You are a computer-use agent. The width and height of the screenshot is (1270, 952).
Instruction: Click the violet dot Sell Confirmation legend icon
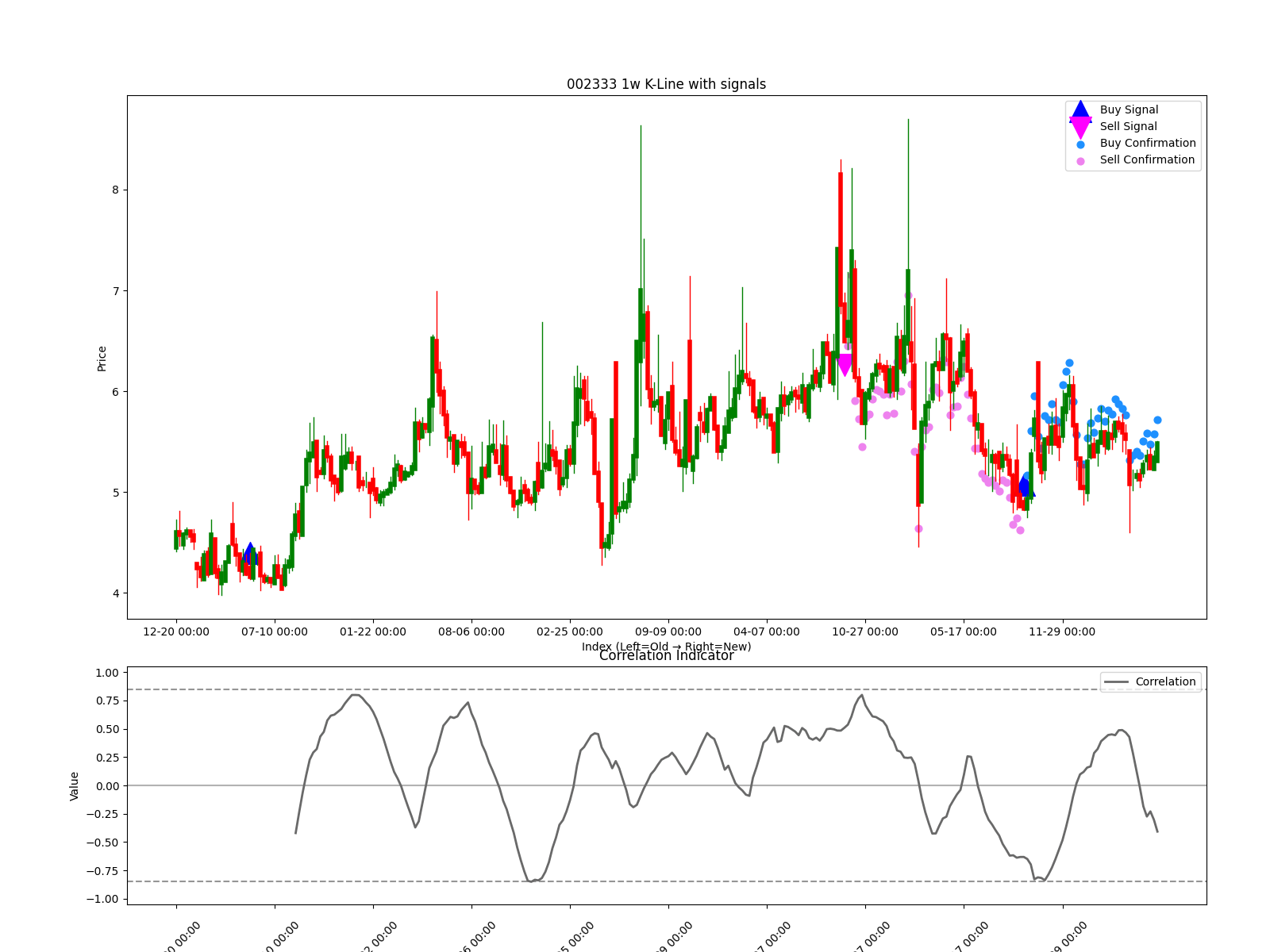pyautogui.click(x=1080, y=161)
